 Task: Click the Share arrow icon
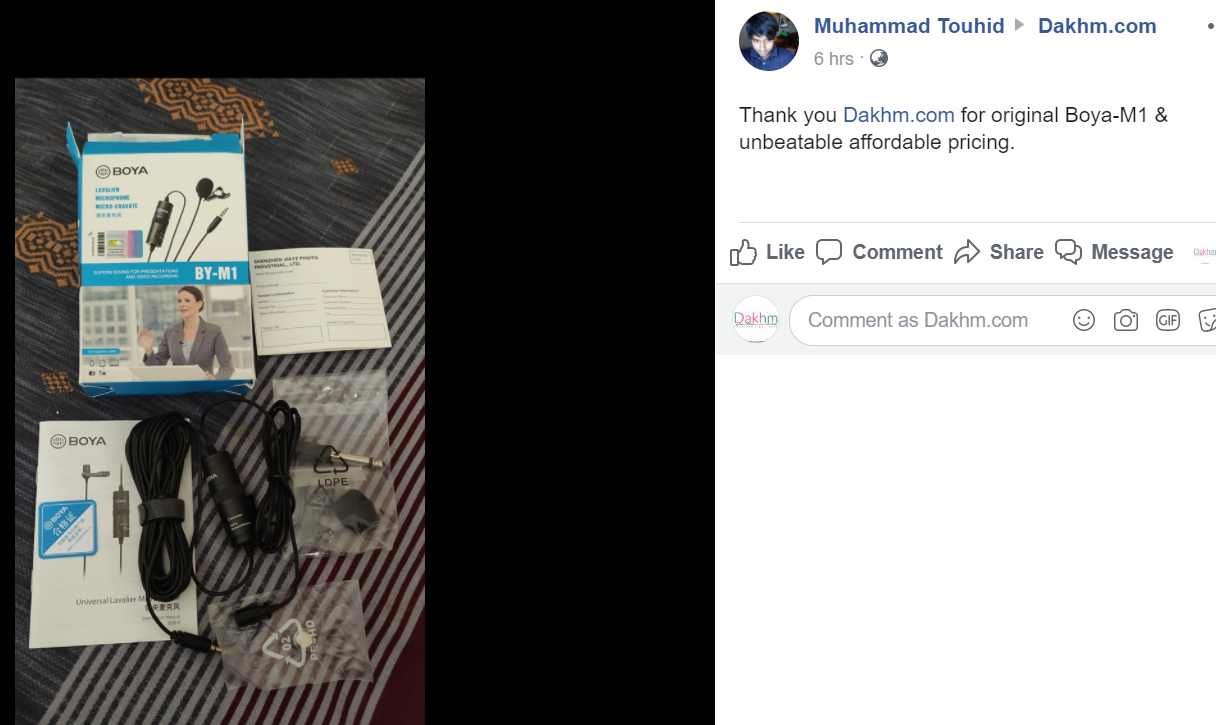click(x=967, y=252)
